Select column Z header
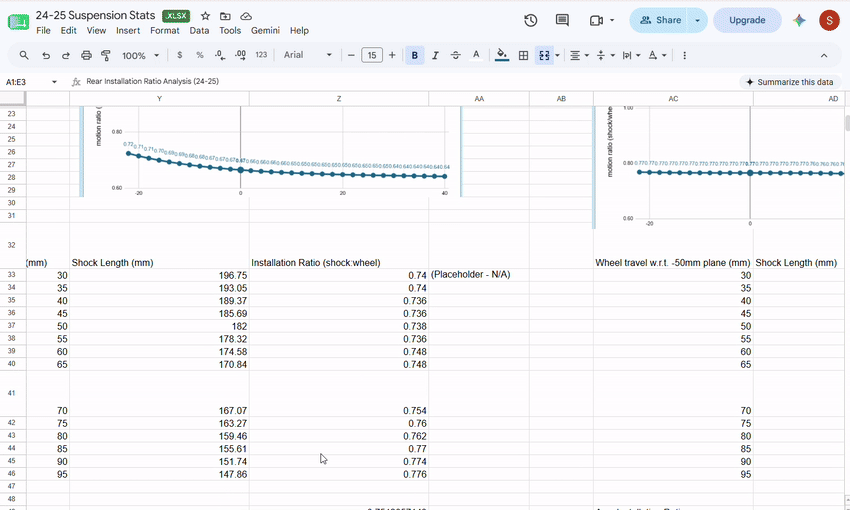850x510 pixels. [x=339, y=99]
